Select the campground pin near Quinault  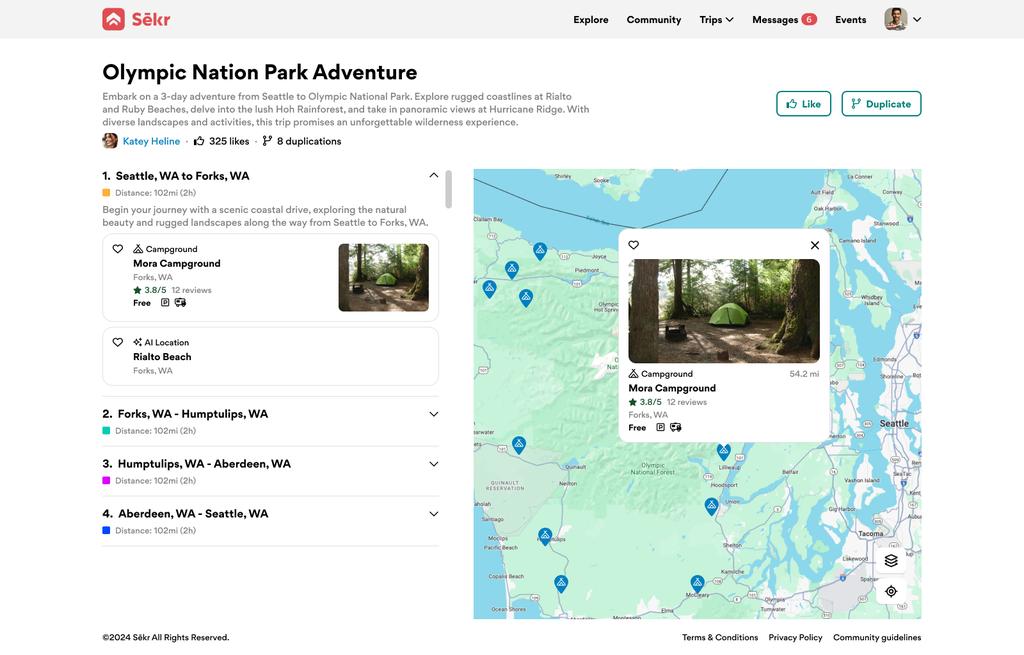click(519, 445)
